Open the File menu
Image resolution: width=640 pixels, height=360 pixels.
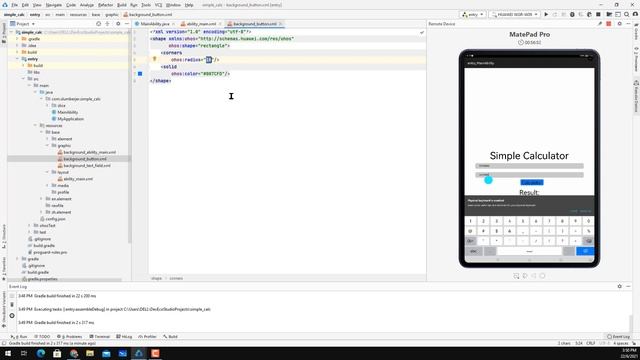click(14, 5)
